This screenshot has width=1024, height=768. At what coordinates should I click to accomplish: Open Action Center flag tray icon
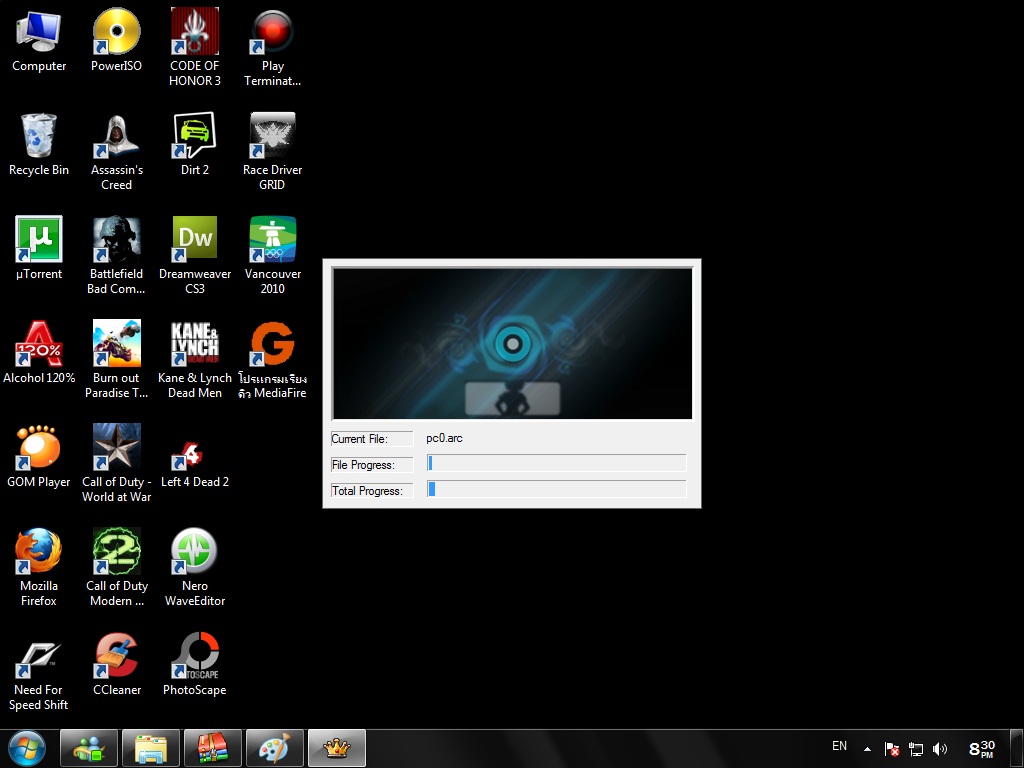pyautogui.click(x=892, y=749)
